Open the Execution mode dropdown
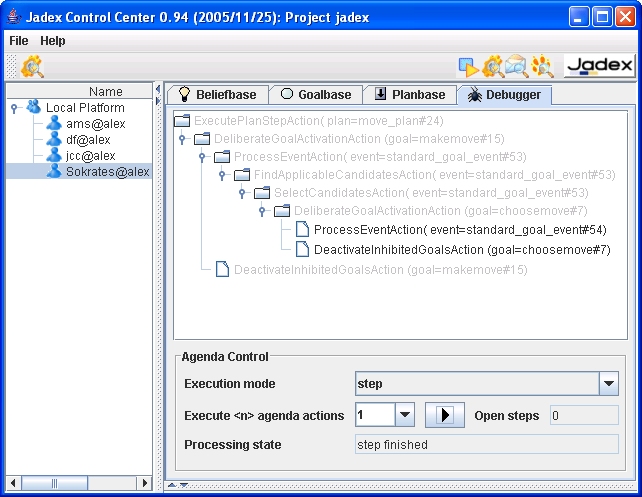The width and height of the screenshot is (642, 497). (608, 384)
